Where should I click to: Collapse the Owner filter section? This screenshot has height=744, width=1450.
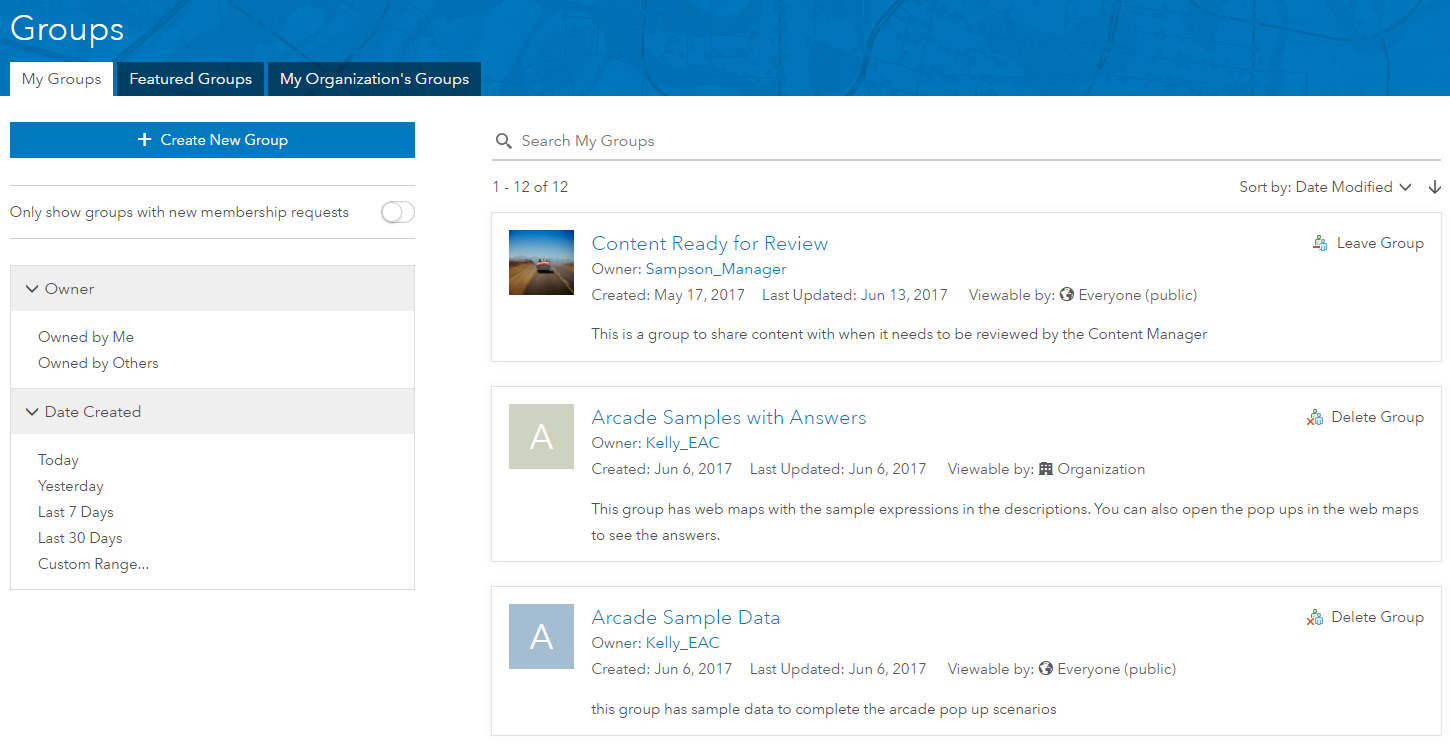click(32, 289)
